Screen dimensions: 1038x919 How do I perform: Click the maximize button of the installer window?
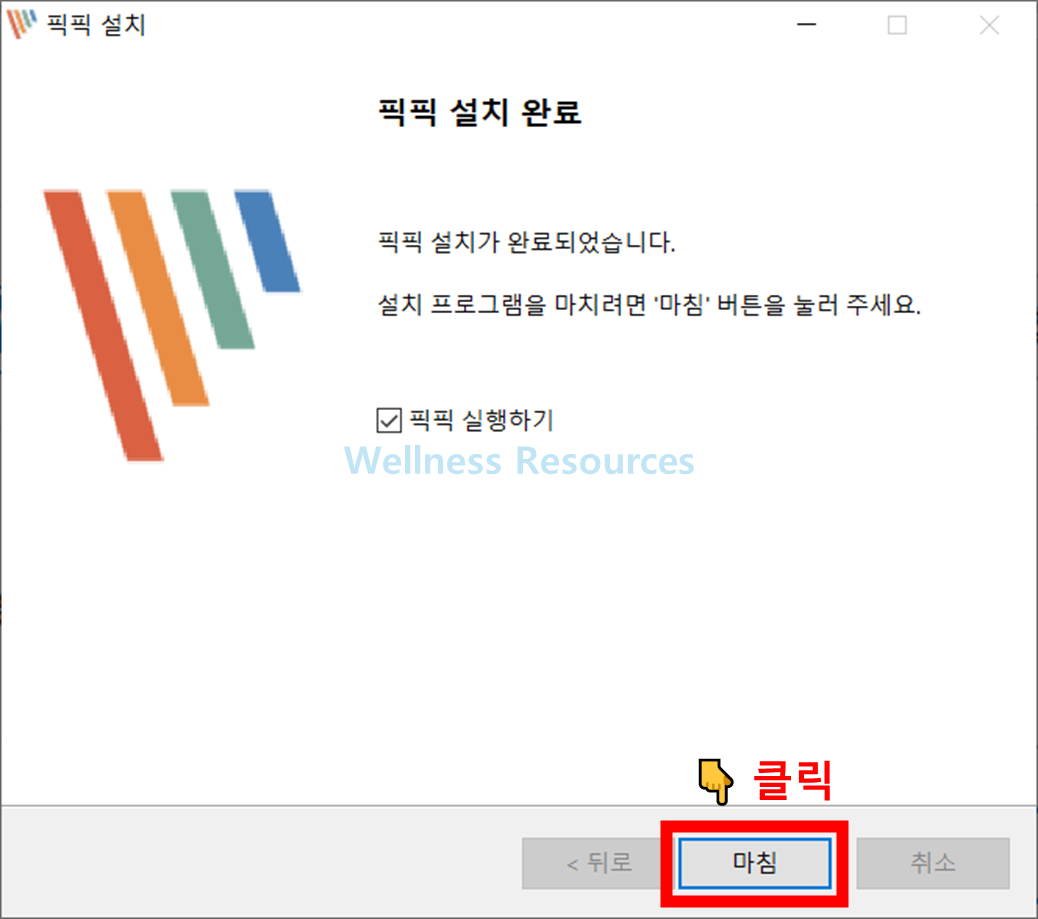point(898,25)
